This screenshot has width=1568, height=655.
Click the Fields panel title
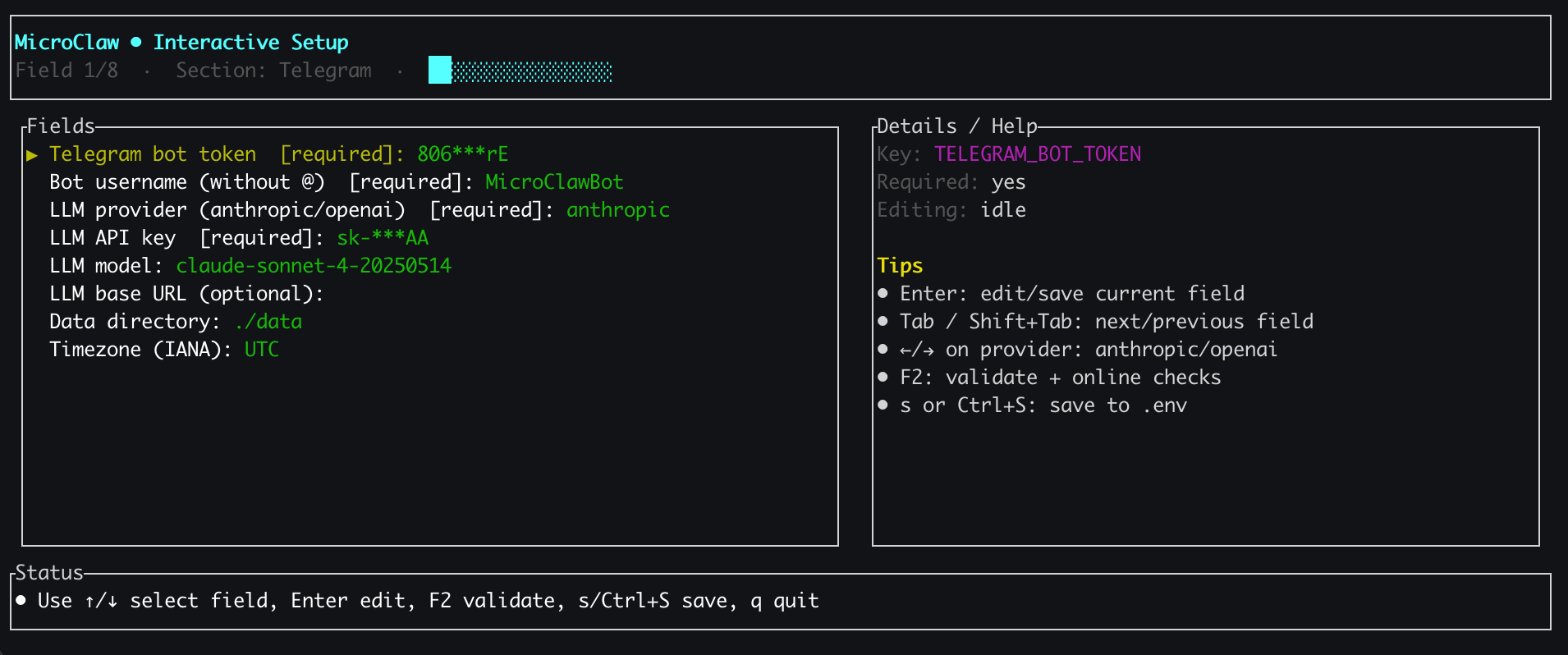click(x=58, y=126)
